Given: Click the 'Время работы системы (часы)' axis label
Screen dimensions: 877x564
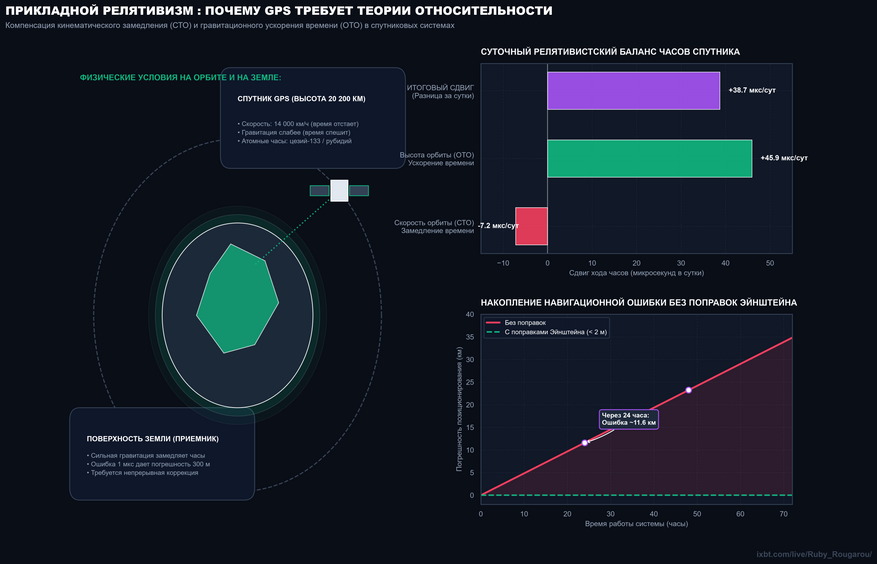Looking at the screenshot, I should pyautogui.click(x=636, y=524).
